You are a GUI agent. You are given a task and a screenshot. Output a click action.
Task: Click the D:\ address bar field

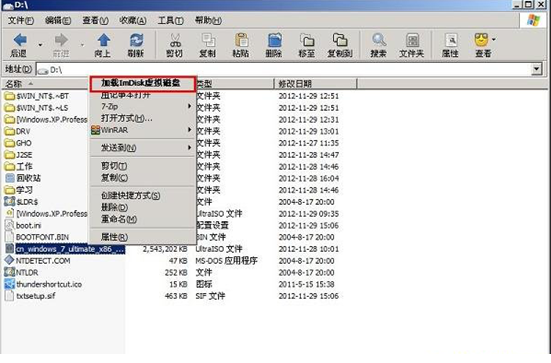pos(284,70)
